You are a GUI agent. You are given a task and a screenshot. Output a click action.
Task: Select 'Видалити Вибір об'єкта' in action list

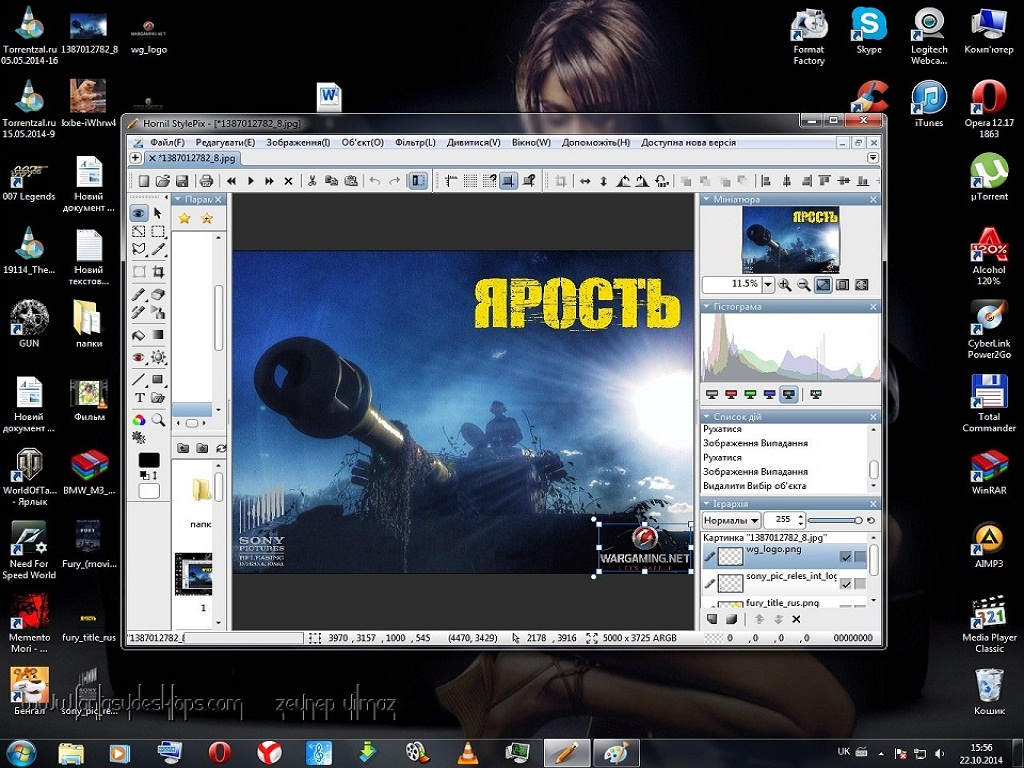[754, 486]
